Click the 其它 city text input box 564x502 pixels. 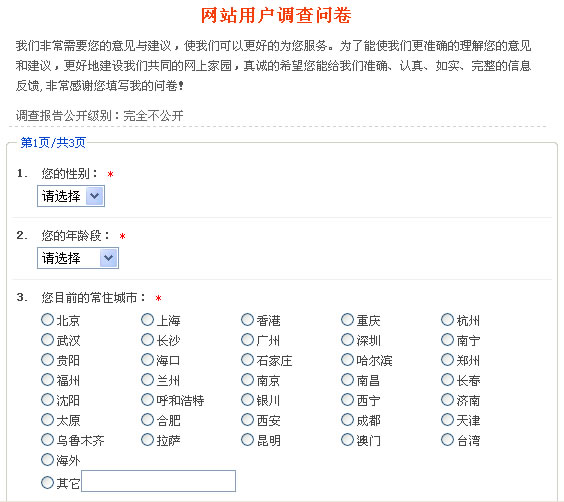click(159, 481)
